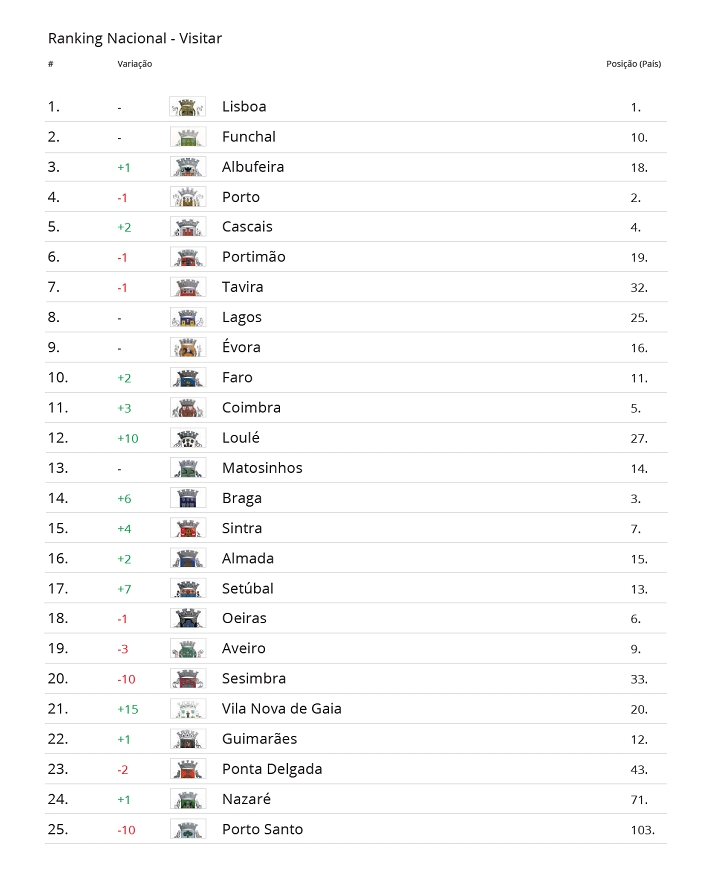Click the Posição (País) column header
The height and width of the screenshot is (877, 708).
coord(633,64)
